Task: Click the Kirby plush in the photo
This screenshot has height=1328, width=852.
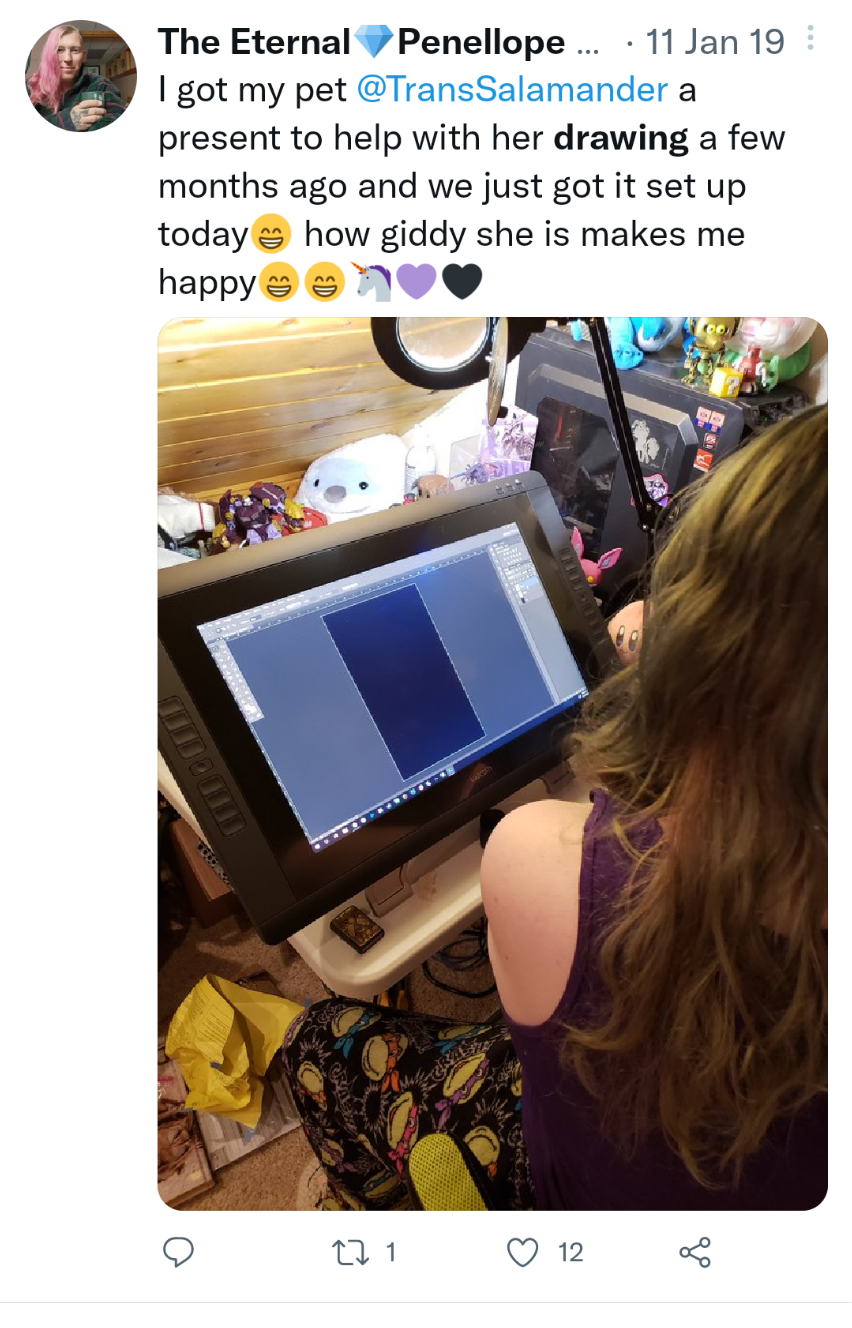Action: click(x=626, y=634)
